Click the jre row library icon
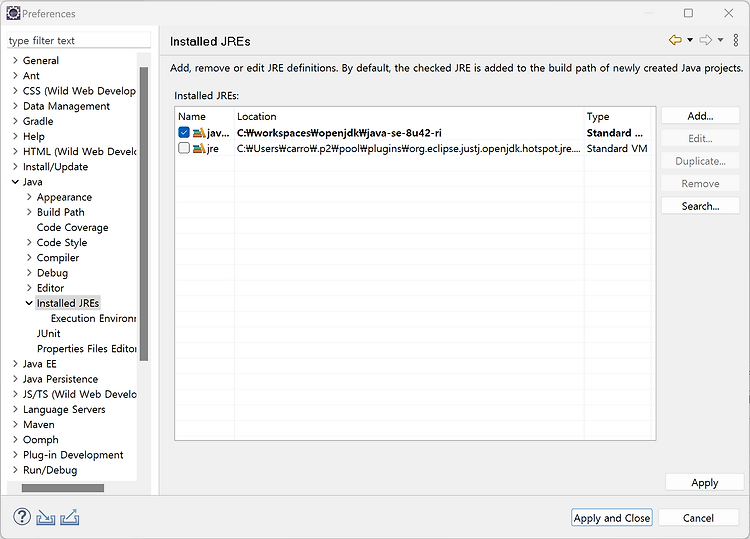This screenshot has height=539, width=750. [x=199, y=148]
